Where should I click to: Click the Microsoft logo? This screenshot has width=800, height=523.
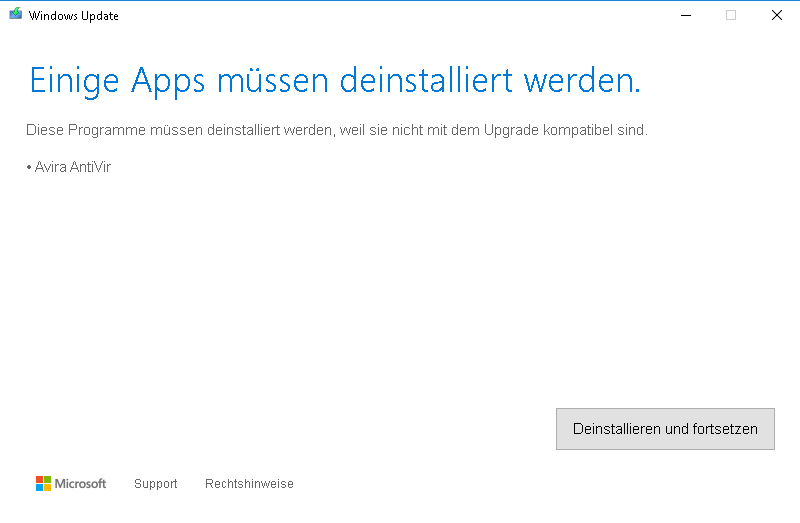pyautogui.click(x=71, y=484)
